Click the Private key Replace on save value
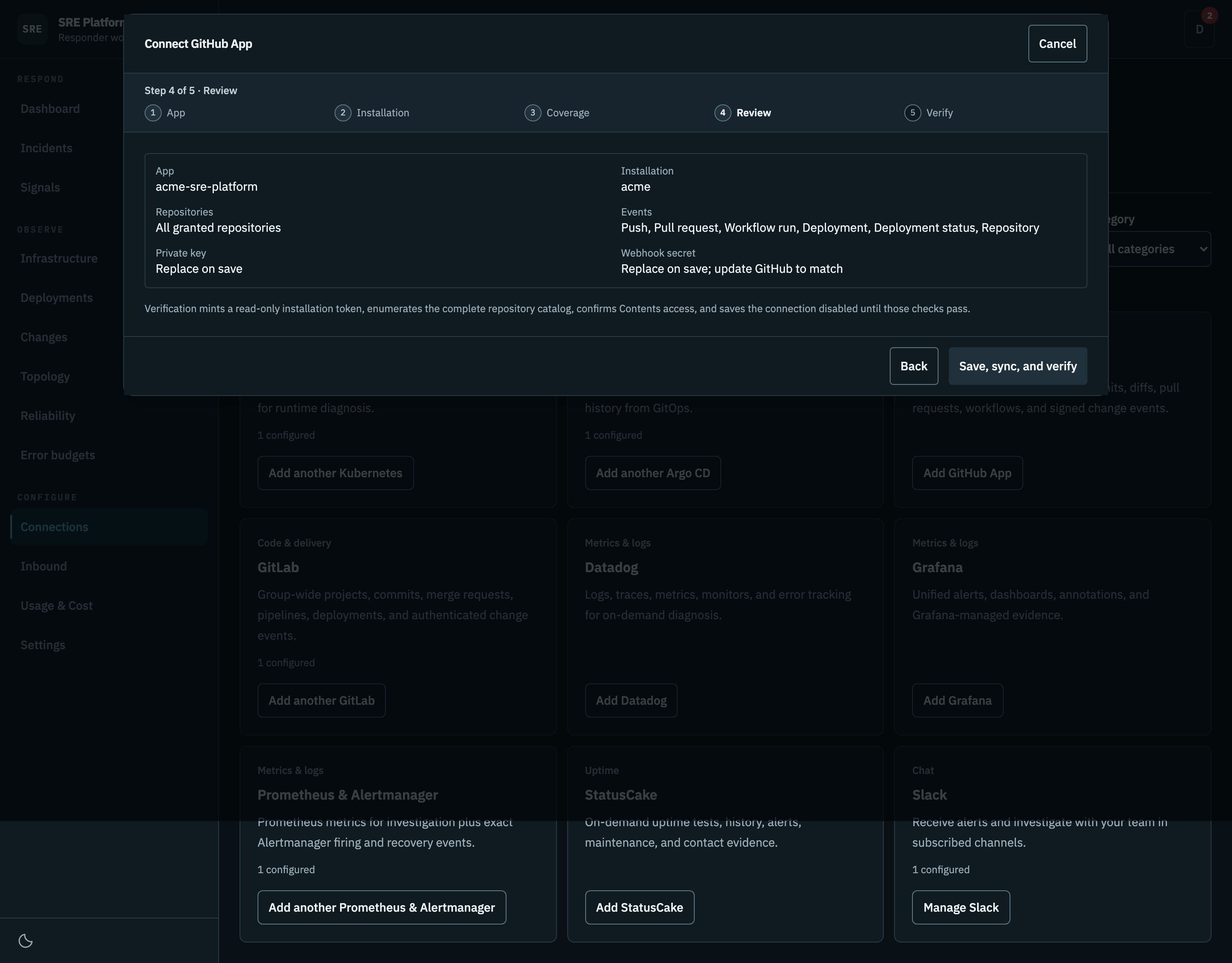Screen dimensions: 1232x963 coord(198,269)
